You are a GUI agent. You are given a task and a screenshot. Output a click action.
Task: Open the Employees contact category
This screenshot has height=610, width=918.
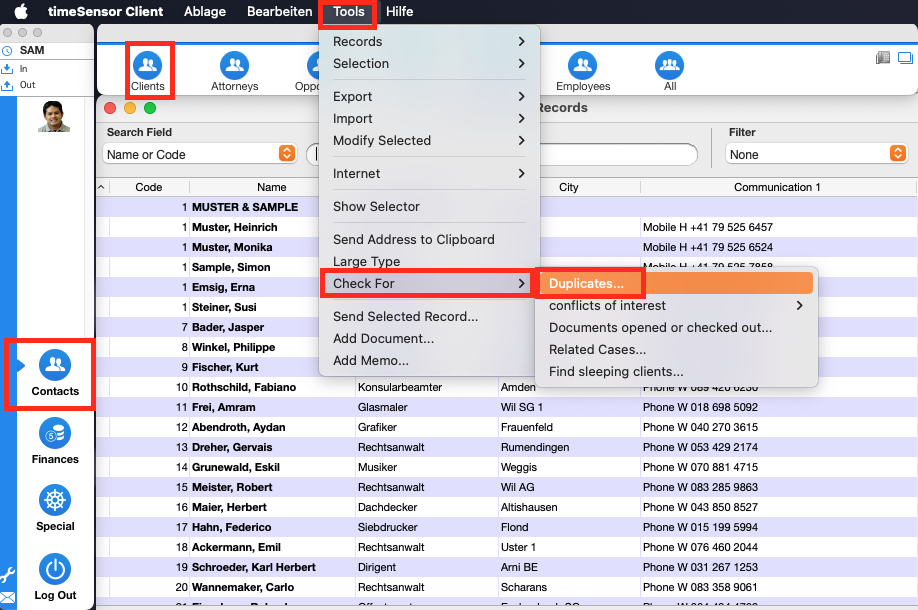coord(583,71)
